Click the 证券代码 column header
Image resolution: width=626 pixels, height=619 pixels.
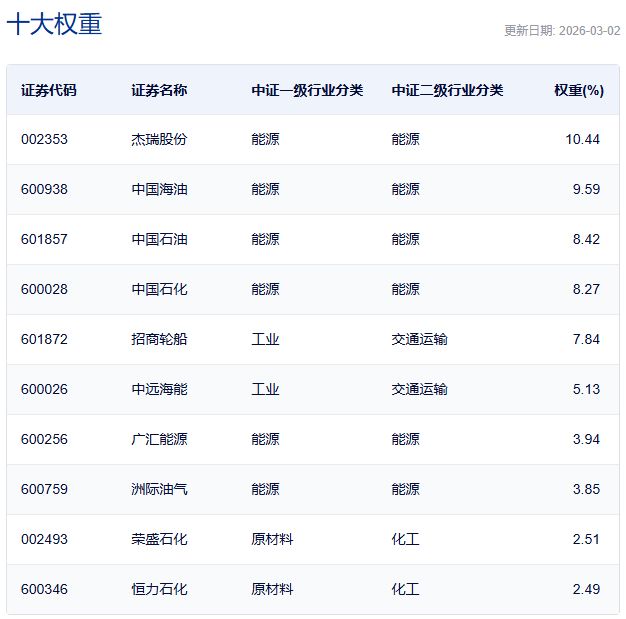pyautogui.click(x=49, y=90)
